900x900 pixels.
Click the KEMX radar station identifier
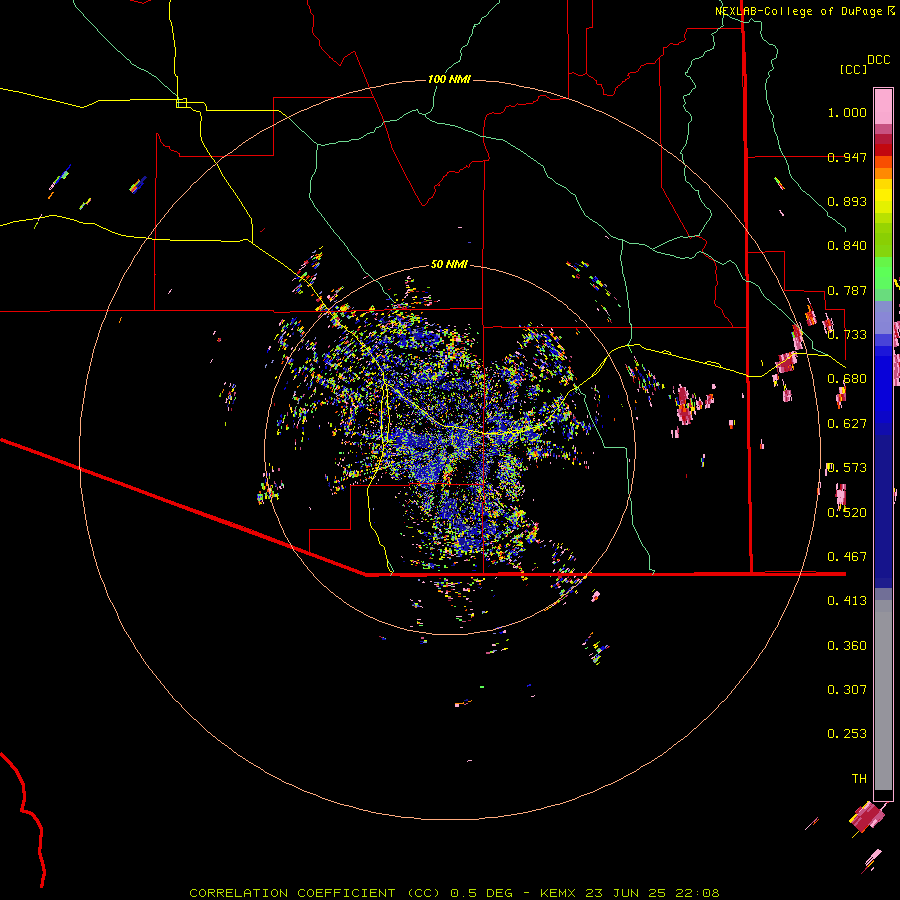pyautogui.click(x=560, y=893)
